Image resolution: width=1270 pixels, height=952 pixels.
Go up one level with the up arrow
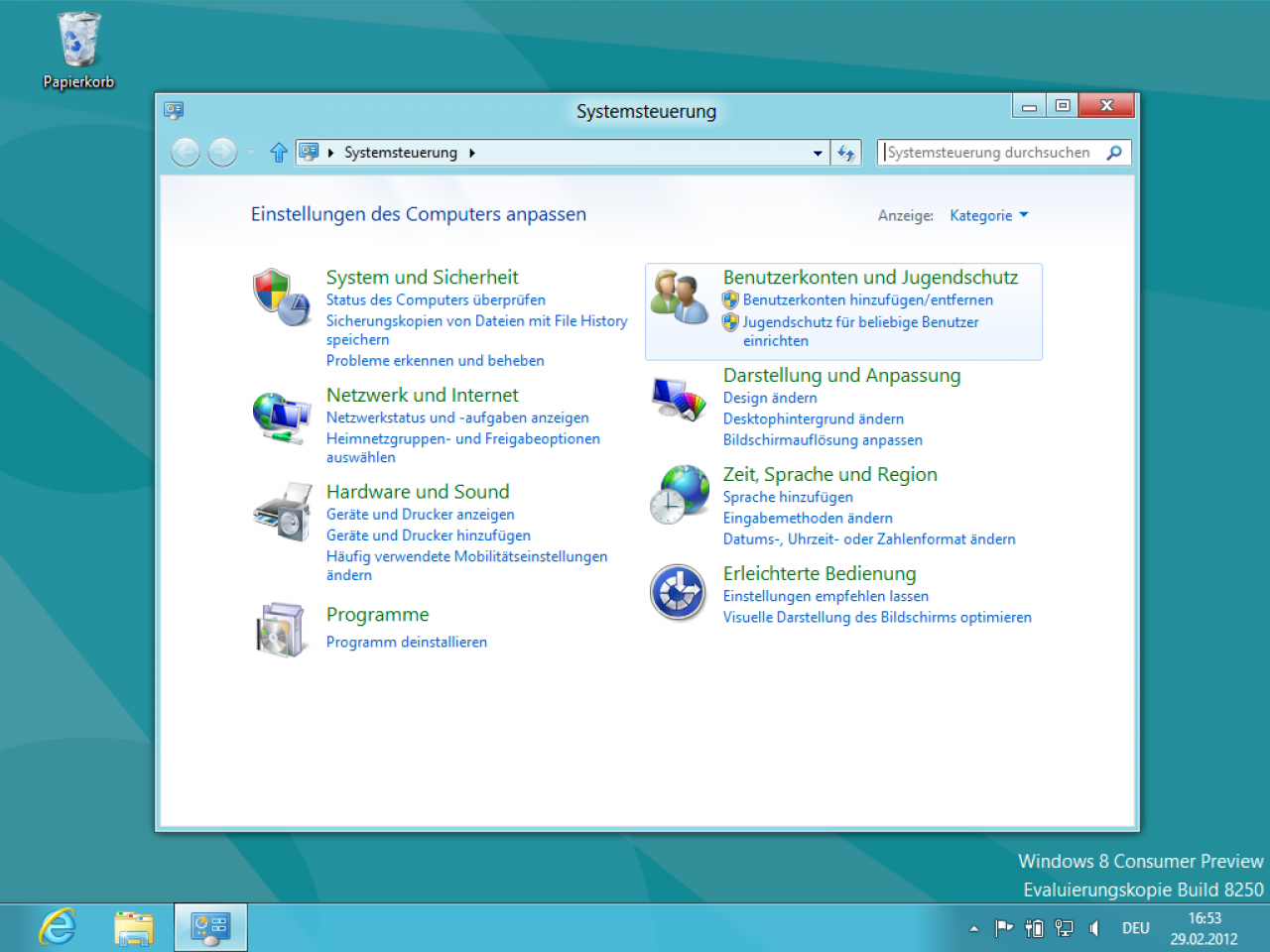(x=279, y=152)
